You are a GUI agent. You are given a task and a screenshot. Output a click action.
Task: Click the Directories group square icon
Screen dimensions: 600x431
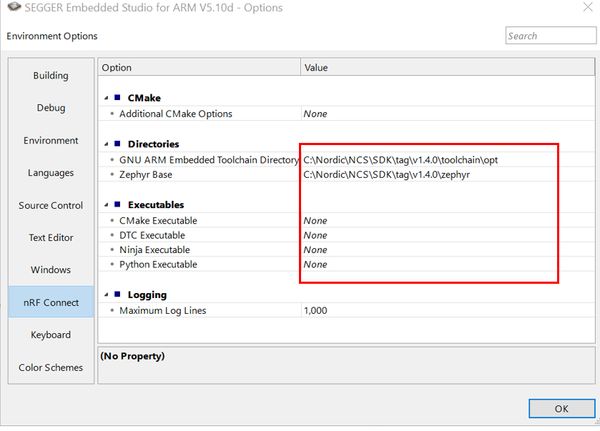point(117,144)
